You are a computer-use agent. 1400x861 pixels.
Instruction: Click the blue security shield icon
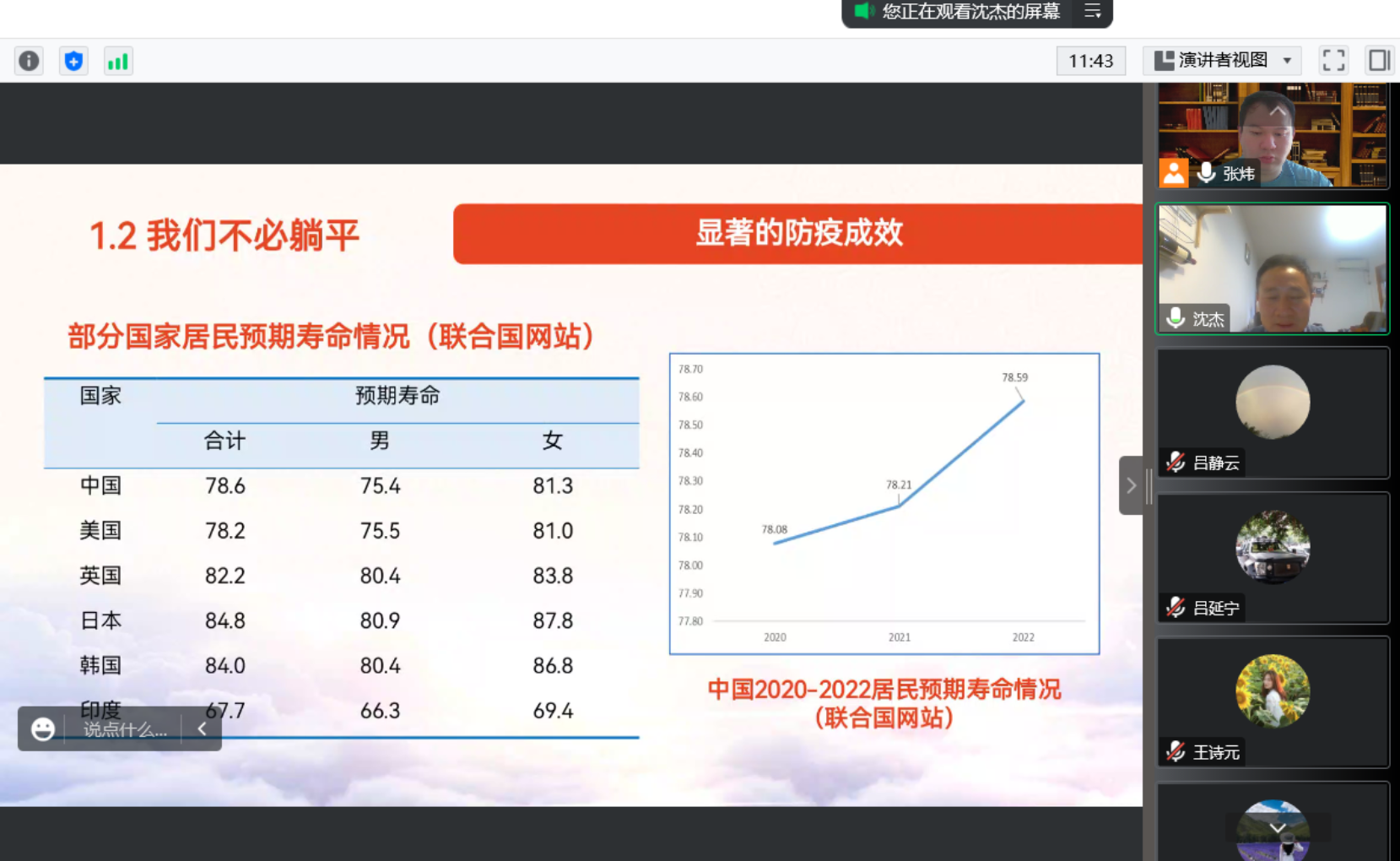click(x=73, y=61)
